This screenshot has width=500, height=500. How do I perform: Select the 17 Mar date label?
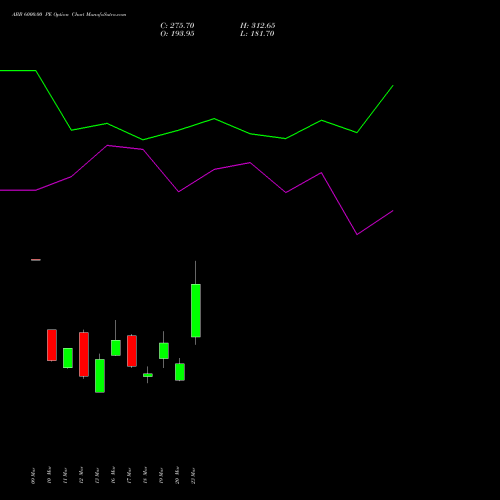click(129, 475)
